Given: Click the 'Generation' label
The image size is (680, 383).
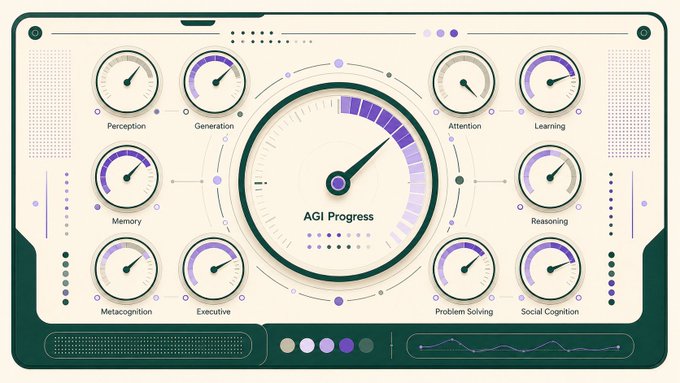Looking at the screenshot, I should point(214,126).
